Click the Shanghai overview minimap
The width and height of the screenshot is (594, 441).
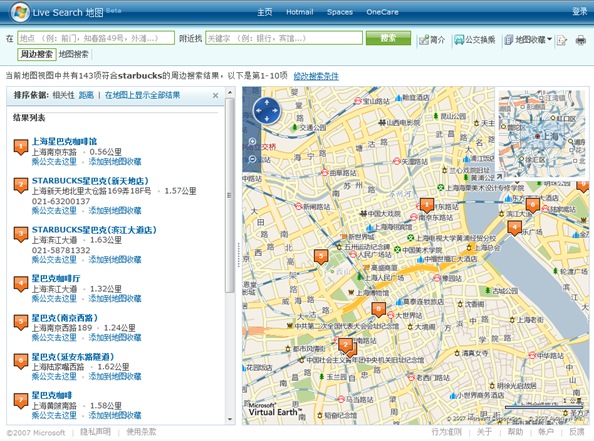tap(542, 133)
